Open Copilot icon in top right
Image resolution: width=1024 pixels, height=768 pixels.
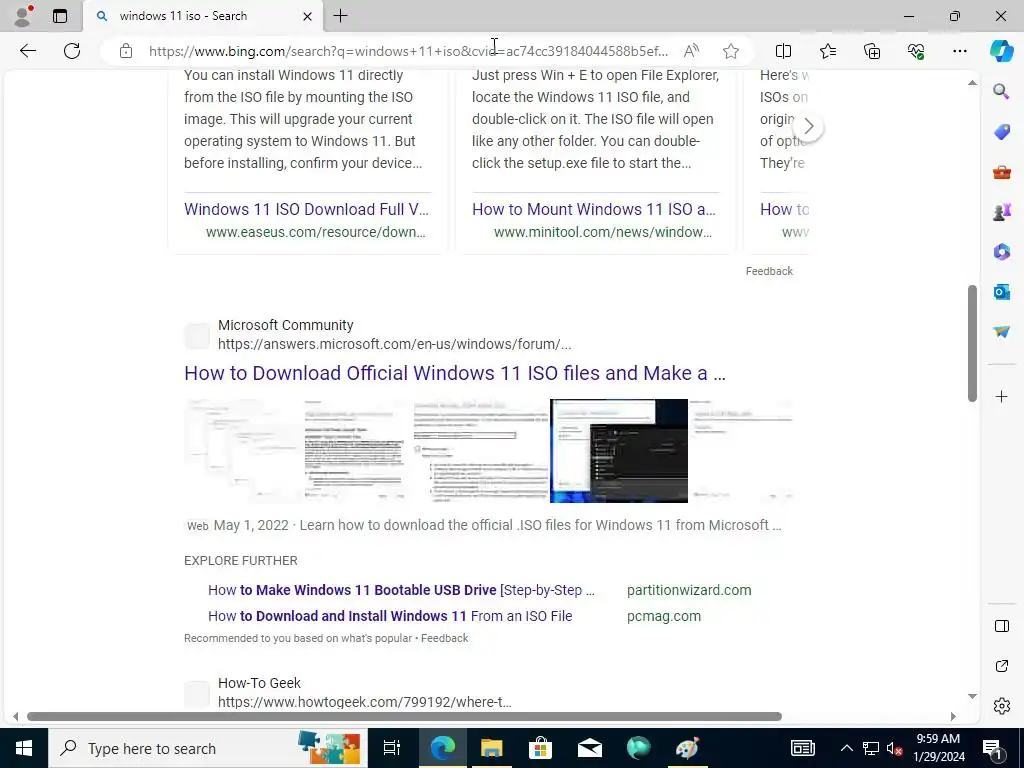click(x=1001, y=51)
